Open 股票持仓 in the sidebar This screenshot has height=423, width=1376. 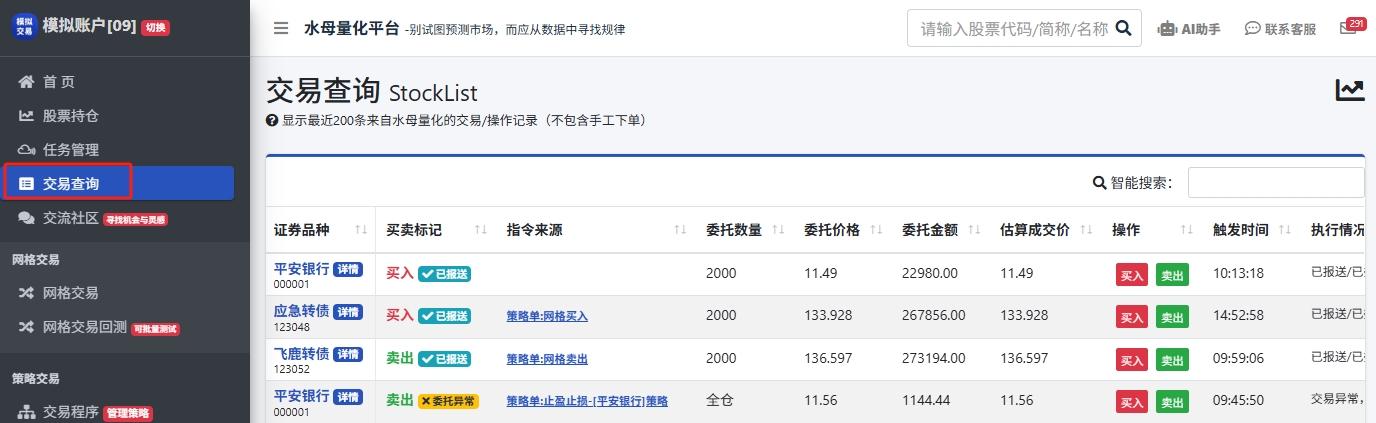click(x=70, y=116)
